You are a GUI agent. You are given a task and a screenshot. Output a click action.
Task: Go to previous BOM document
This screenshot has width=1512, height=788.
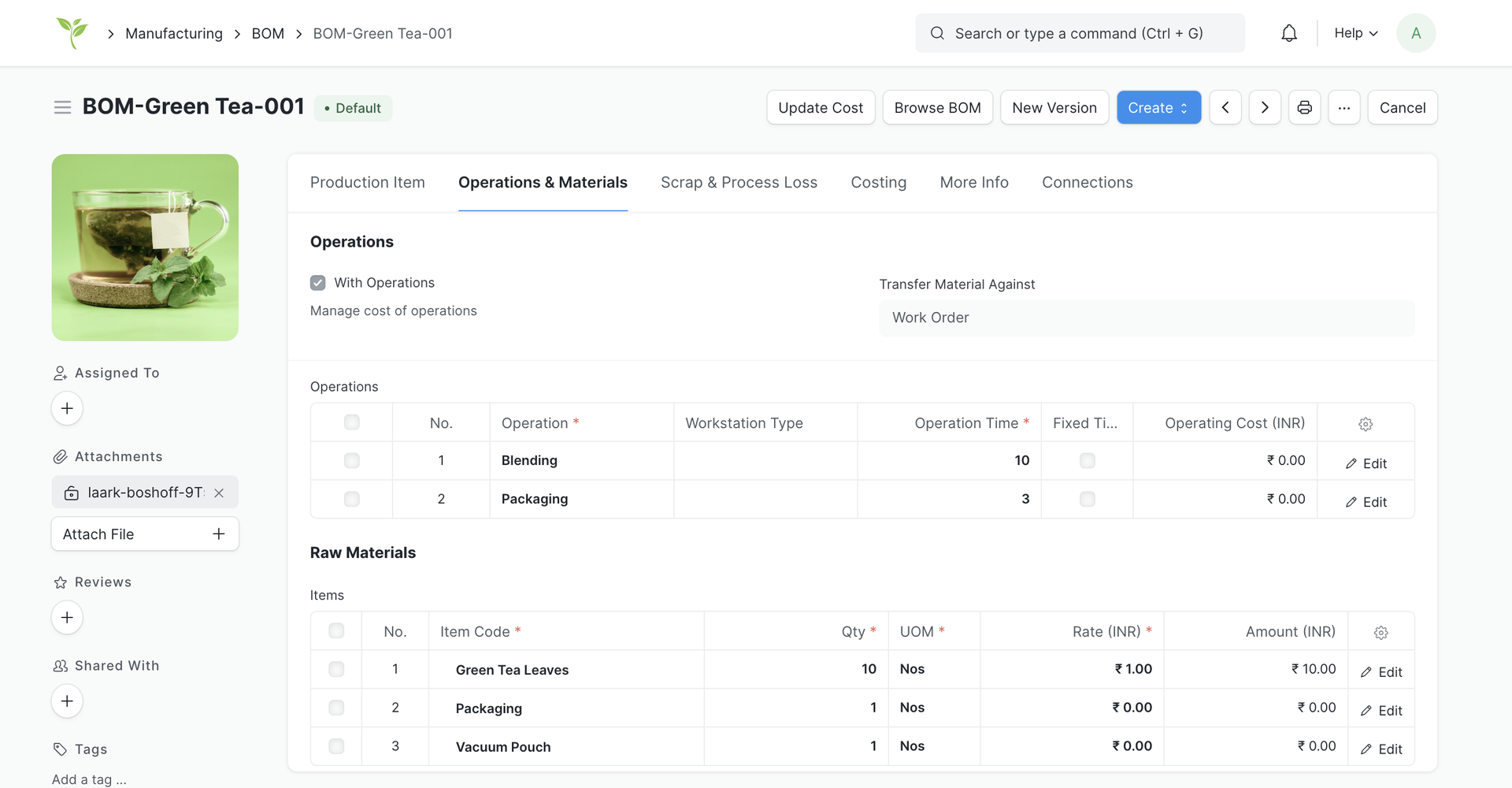tap(1225, 107)
